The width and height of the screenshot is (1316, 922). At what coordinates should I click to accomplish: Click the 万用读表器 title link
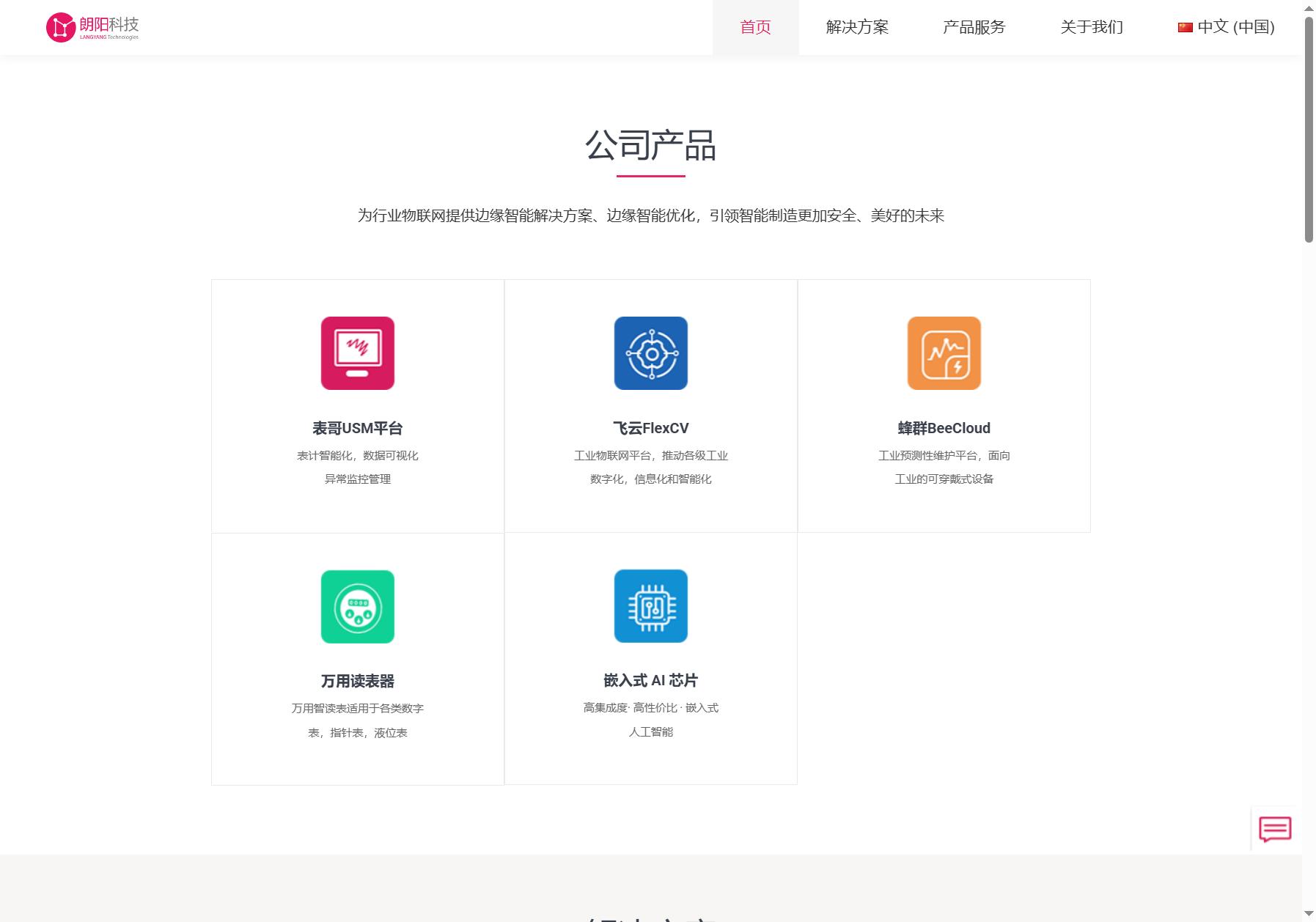358,681
